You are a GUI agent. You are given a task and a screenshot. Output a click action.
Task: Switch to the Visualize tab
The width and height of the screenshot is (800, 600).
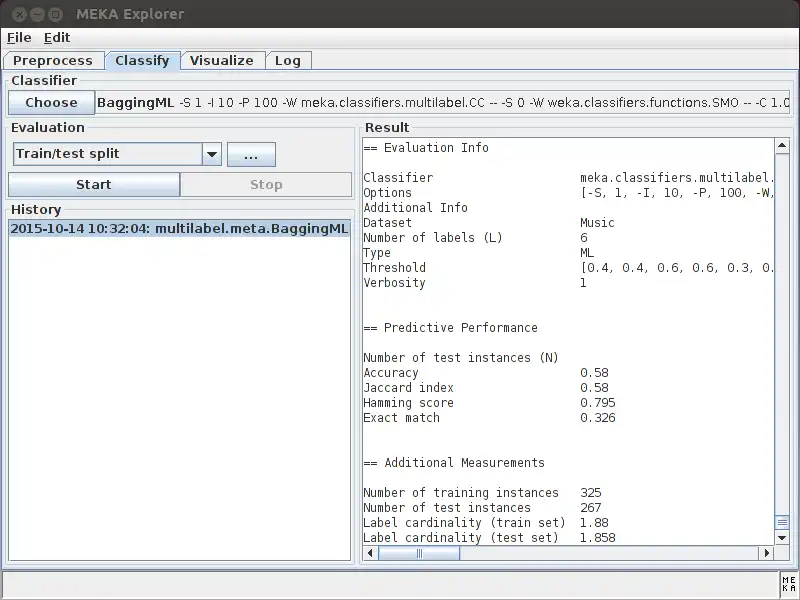point(222,60)
